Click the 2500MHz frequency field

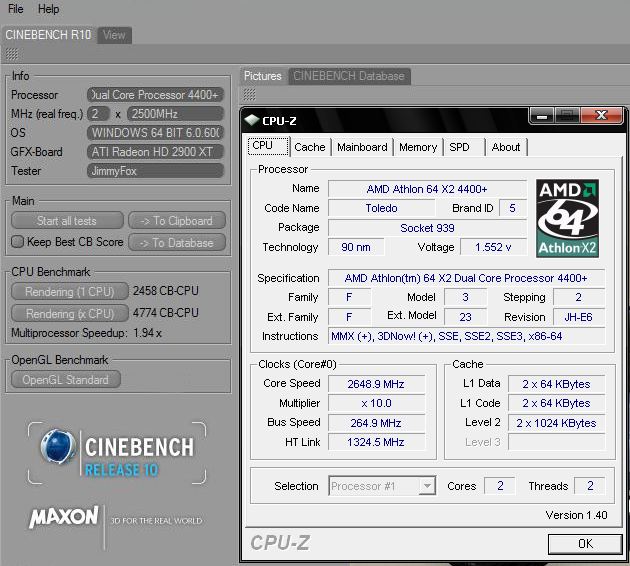pyautogui.click(x=175, y=114)
